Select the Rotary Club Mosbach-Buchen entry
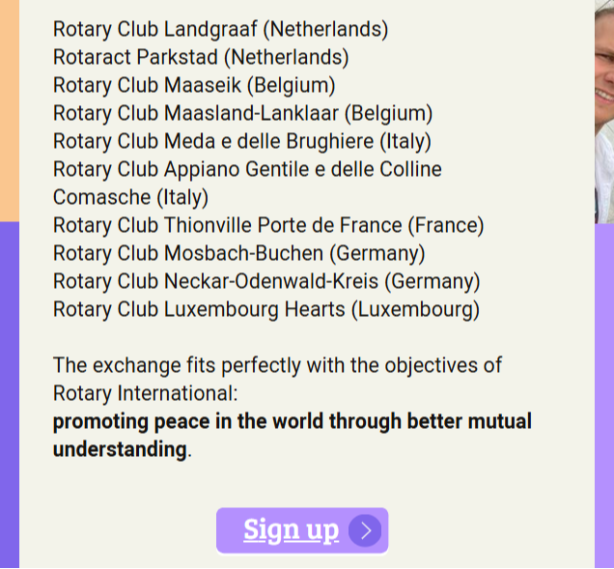This screenshot has height=569, width=614. (x=239, y=253)
